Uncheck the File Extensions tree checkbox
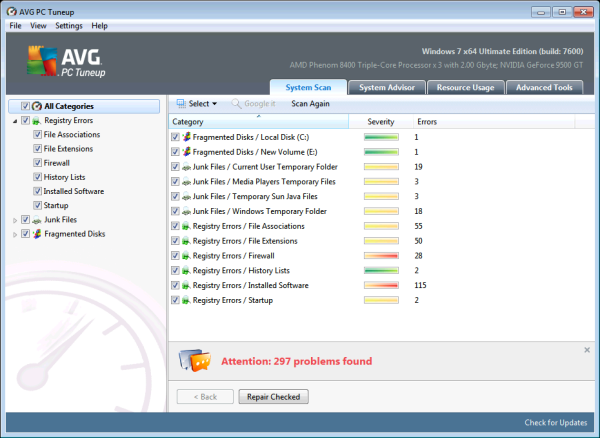 click(x=37, y=149)
